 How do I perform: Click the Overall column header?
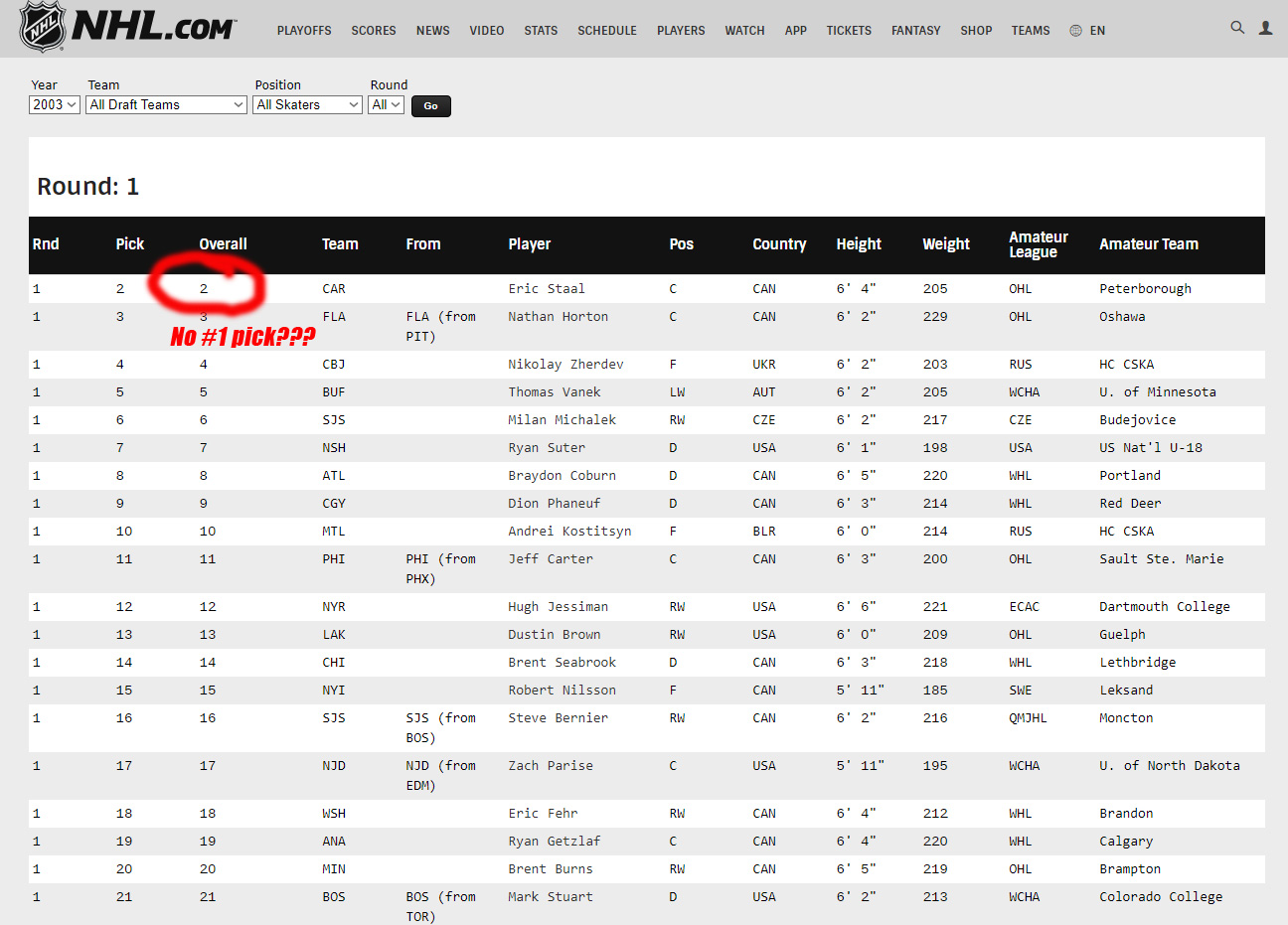pos(223,244)
